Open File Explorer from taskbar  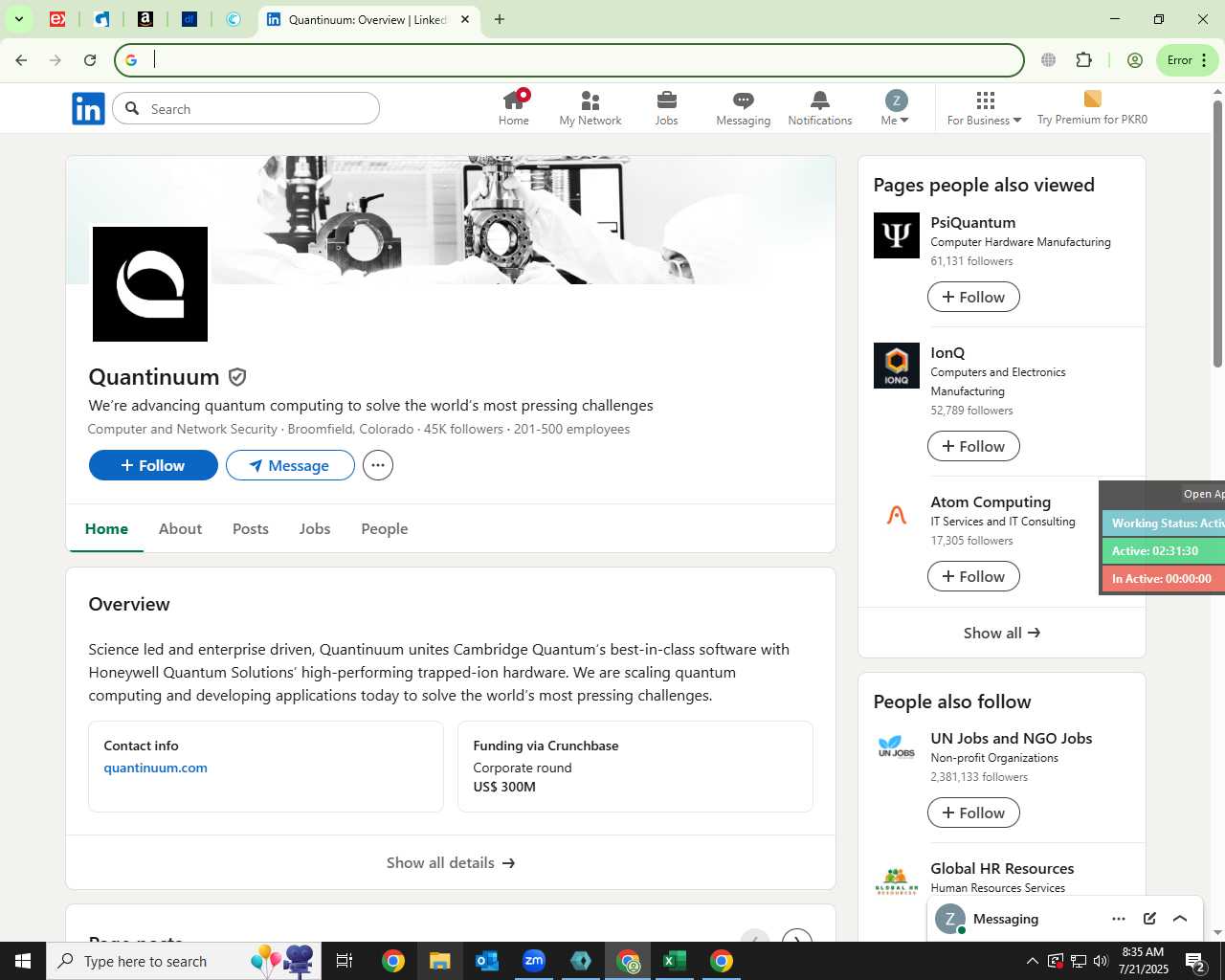(439, 961)
